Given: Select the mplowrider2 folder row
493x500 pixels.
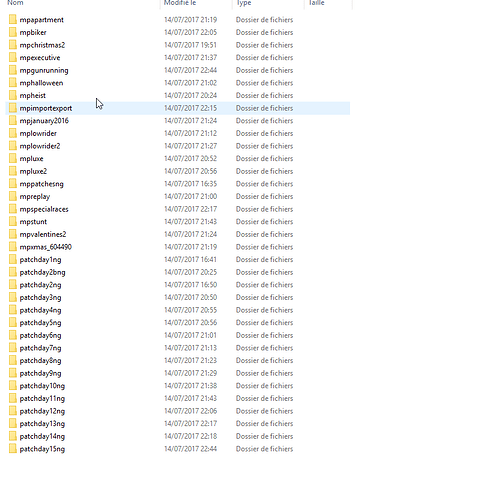Looking at the screenshot, I should tap(178, 146).
